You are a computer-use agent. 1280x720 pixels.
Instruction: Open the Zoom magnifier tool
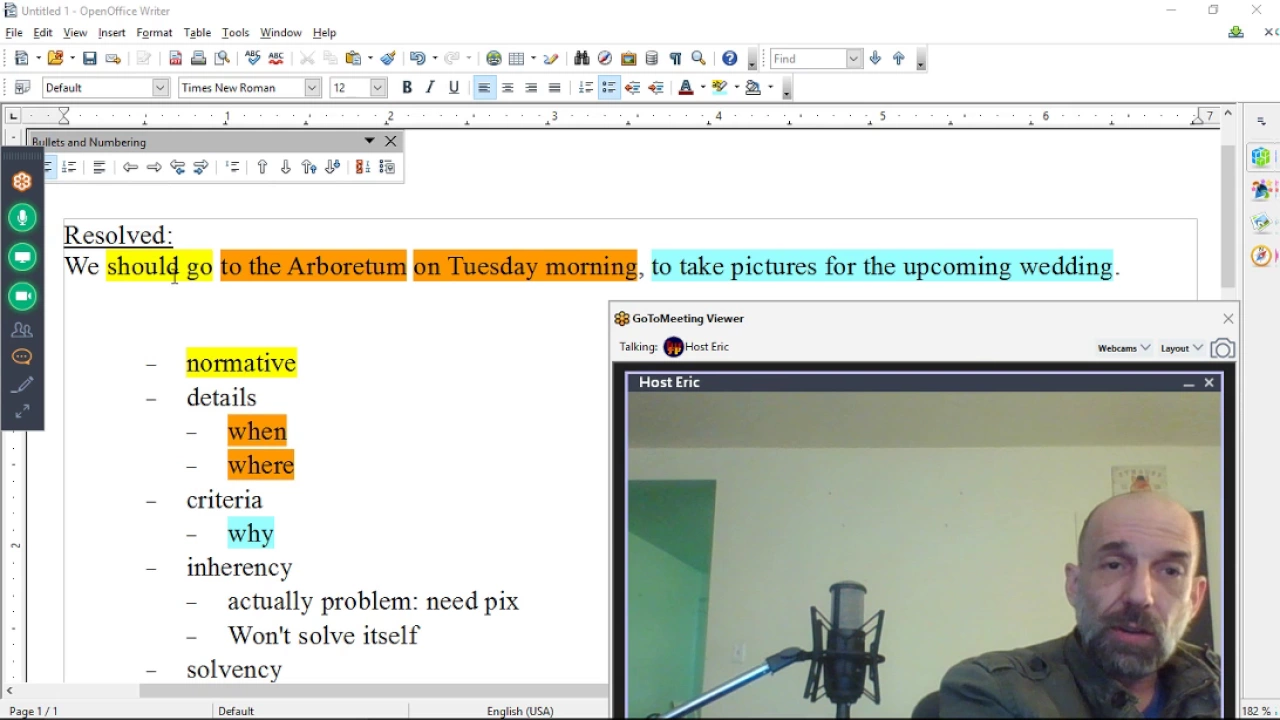tap(700, 59)
